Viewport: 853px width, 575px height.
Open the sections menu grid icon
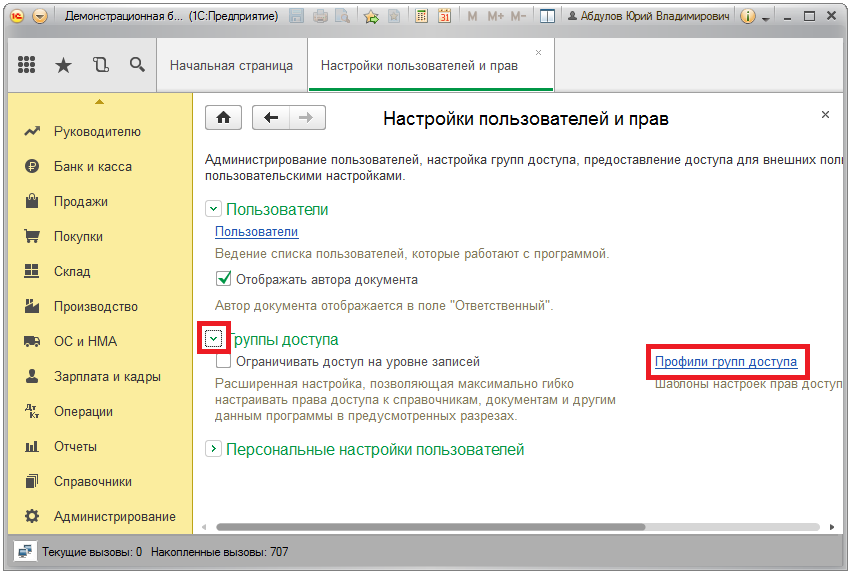[27, 65]
